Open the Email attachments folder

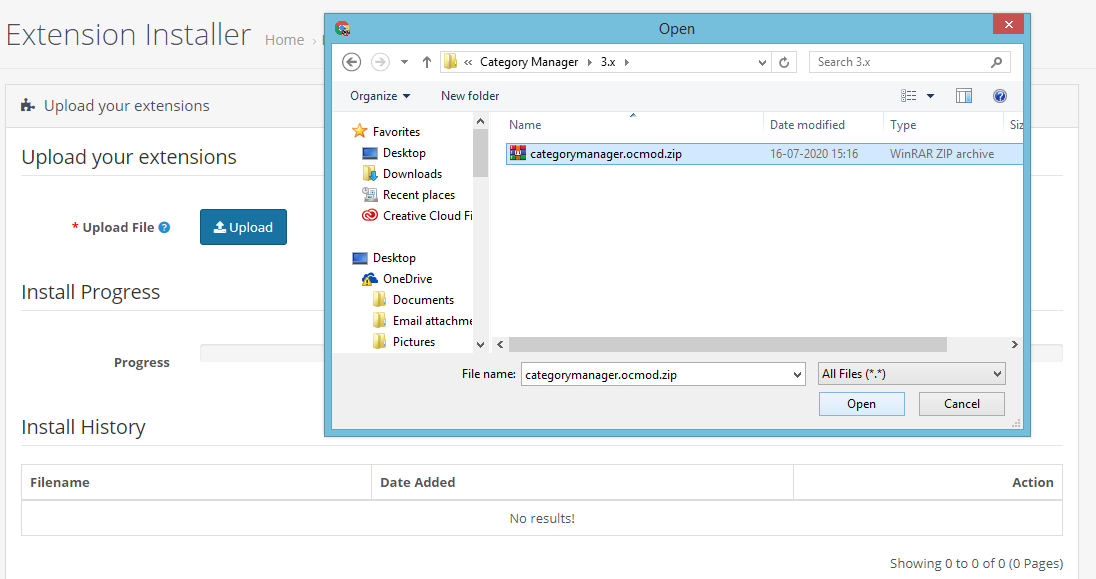tap(432, 320)
